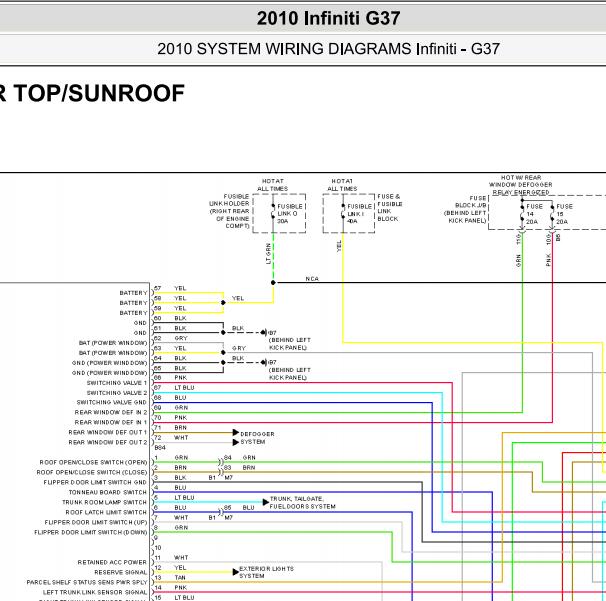Click the "LEFT TRUNK LINK SENSOR SIGNAL" label
The image size is (606, 601).
pos(95,592)
